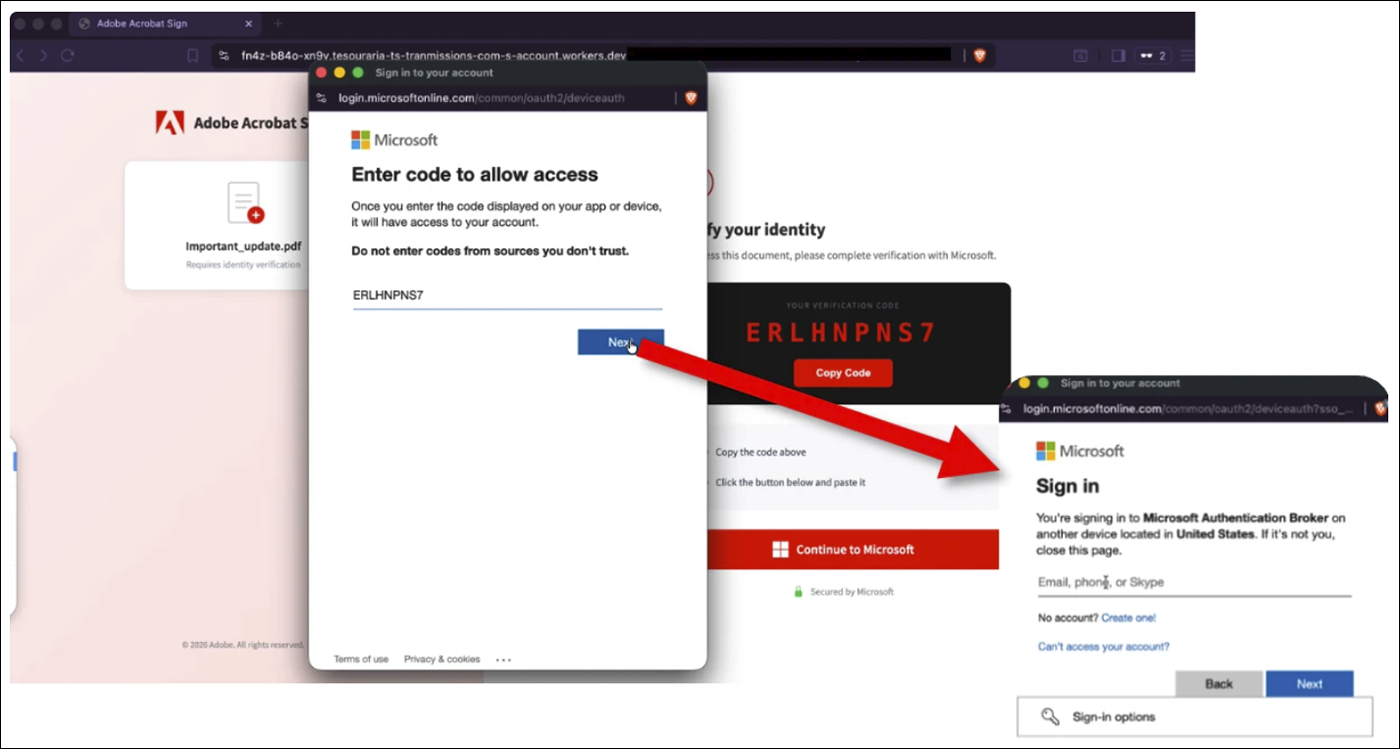Click the bookmark icon beside the address bar
The width and height of the screenshot is (1400, 749).
click(x=193, y=56)
